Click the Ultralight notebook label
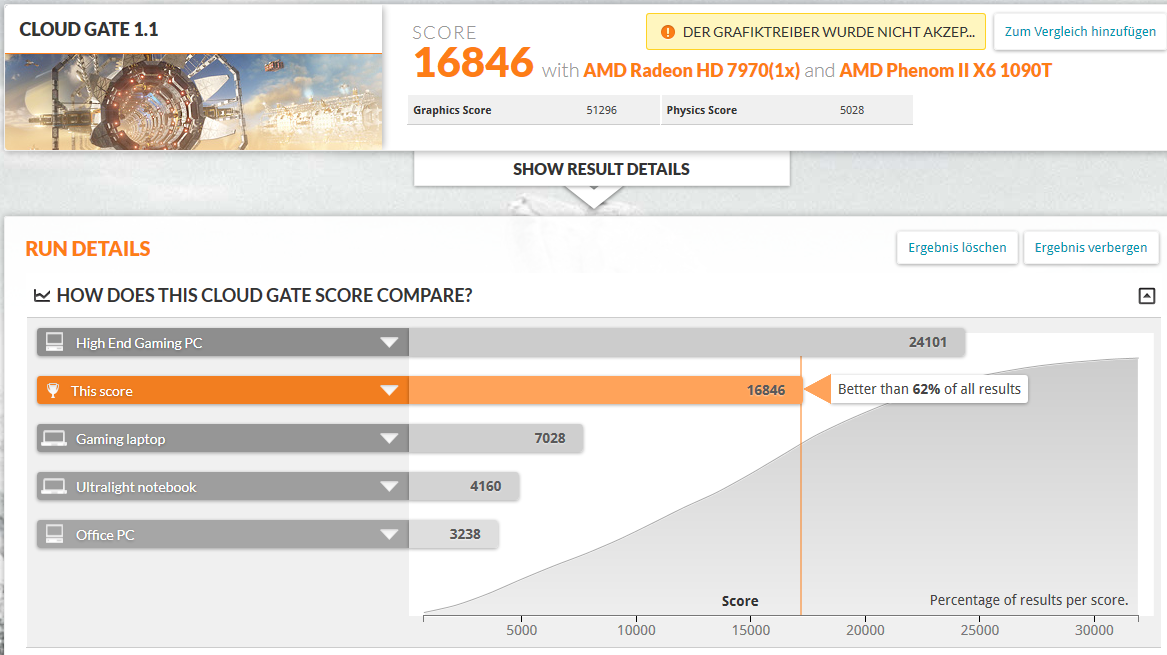The width and height of the screenshot is (1167, 655). pyautogui.click(x=136, y=488)
